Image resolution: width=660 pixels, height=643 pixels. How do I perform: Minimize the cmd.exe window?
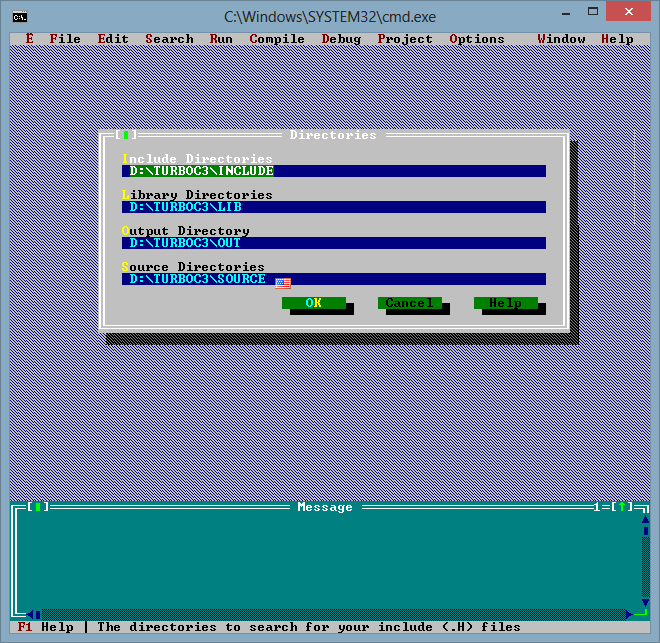point(566,13)
